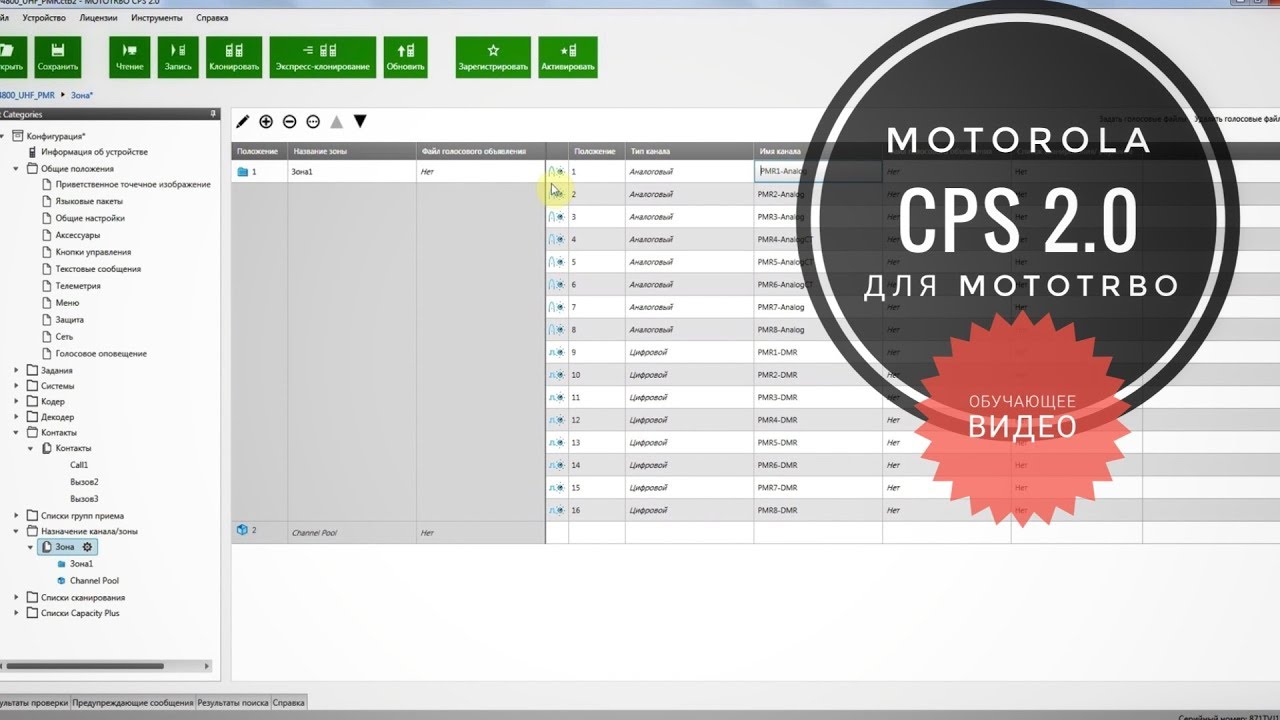Click the Название зоны column header
This screenshot has width=1280, height=720.
click(352, 151)
